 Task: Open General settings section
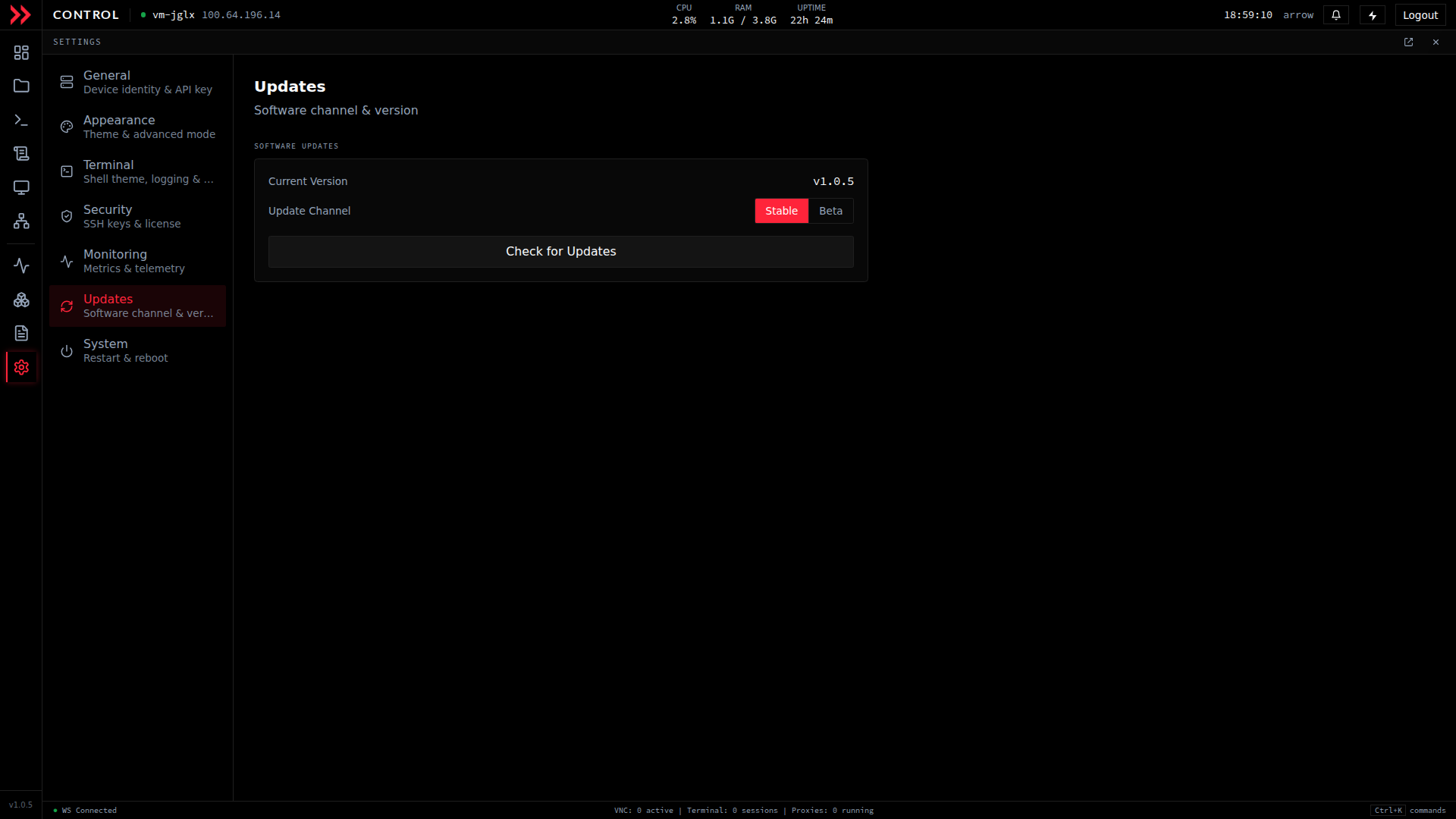(137, 82)
